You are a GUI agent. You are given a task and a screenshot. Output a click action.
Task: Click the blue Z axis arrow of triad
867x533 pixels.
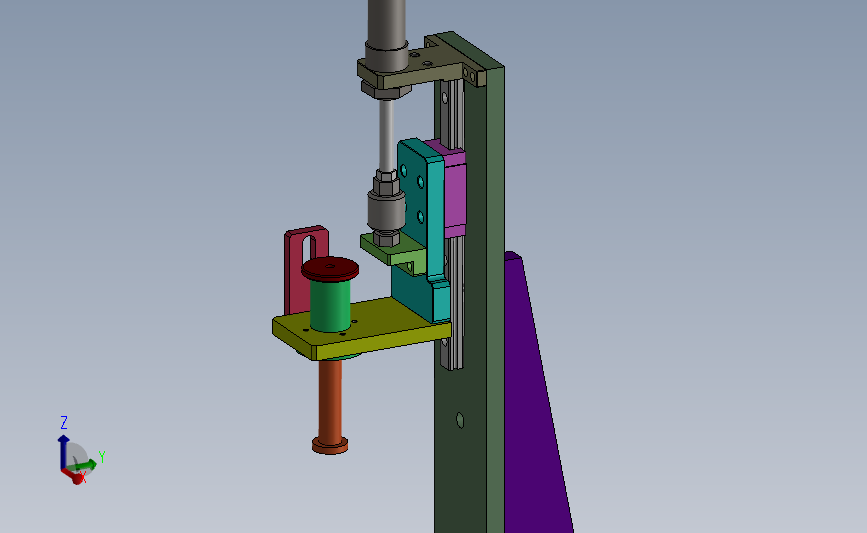click(x=63, y=452)
